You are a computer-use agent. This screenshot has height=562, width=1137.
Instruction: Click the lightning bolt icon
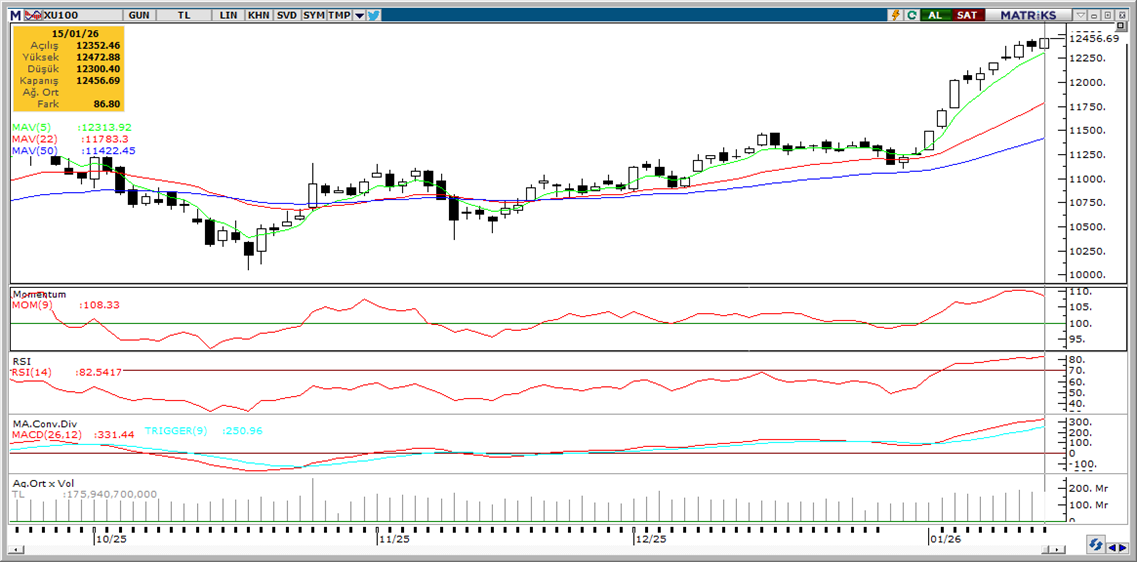[x=895, y=15]
